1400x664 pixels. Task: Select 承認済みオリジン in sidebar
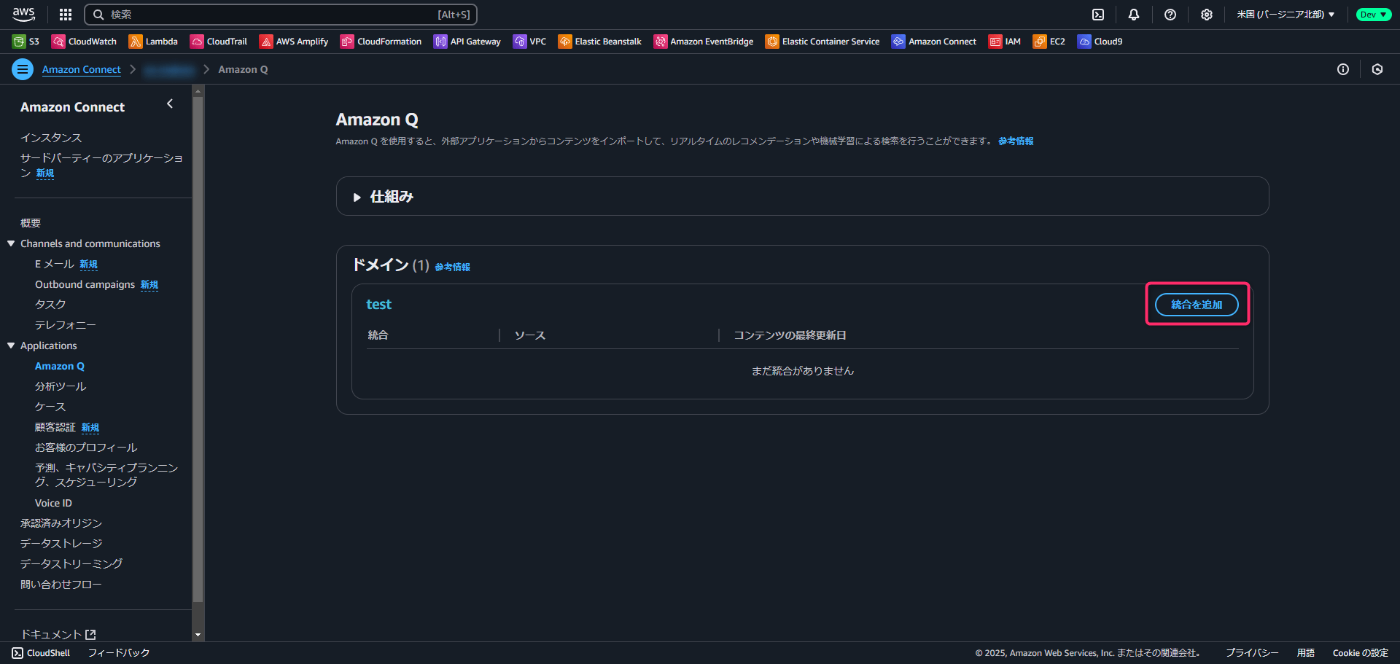[61, 523]
